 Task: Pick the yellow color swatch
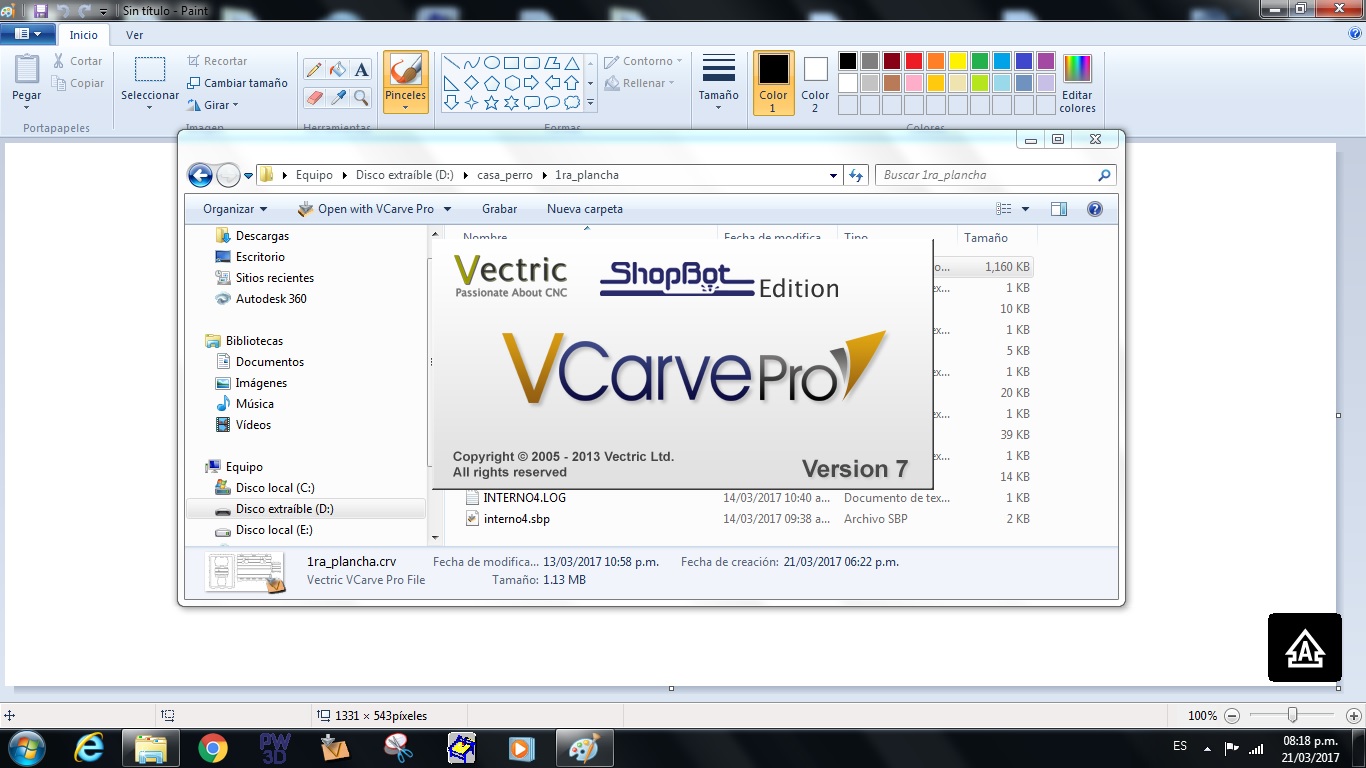click(x=957, y=61)
